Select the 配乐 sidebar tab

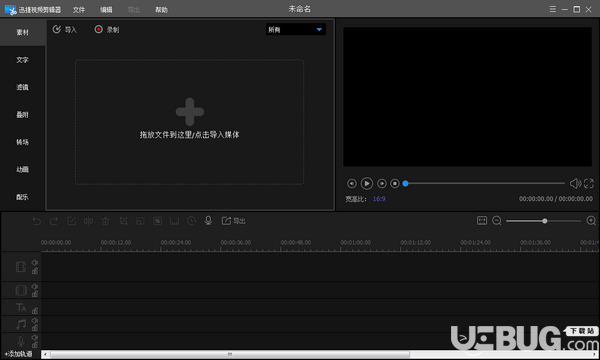(23, 197)
